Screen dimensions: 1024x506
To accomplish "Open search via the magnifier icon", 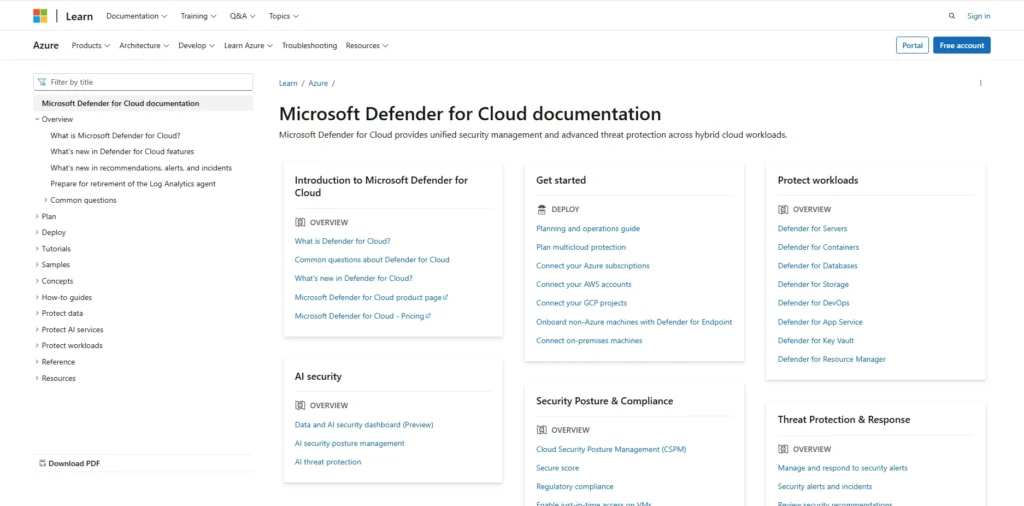I will coord(952,16).
